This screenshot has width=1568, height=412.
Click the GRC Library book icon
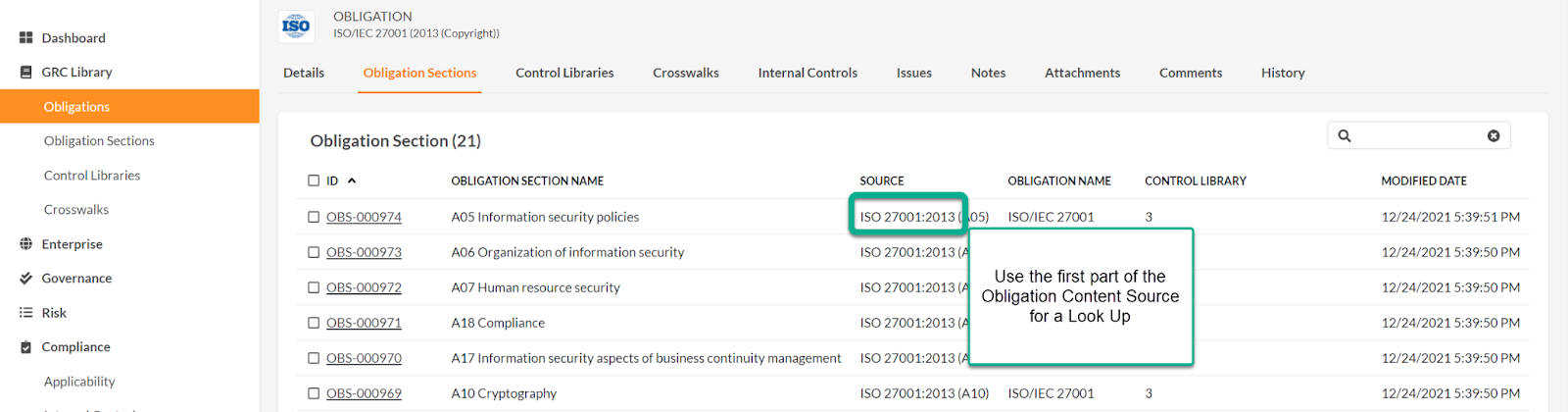coord(26,73)
